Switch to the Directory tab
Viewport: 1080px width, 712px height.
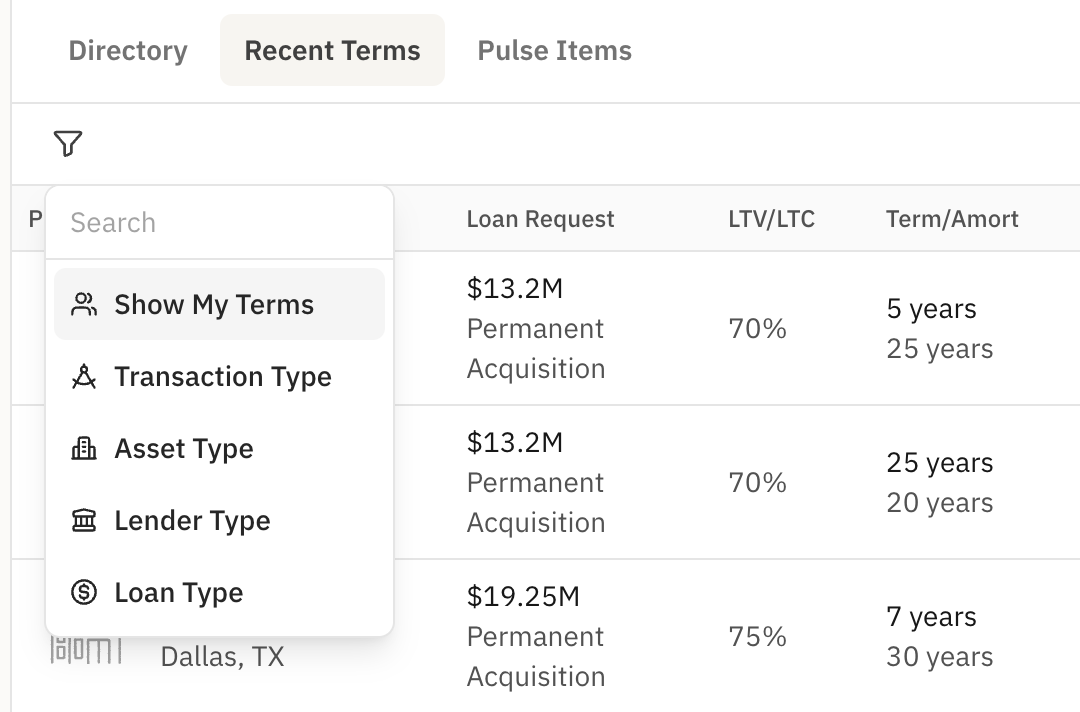(x=127, y=50)
